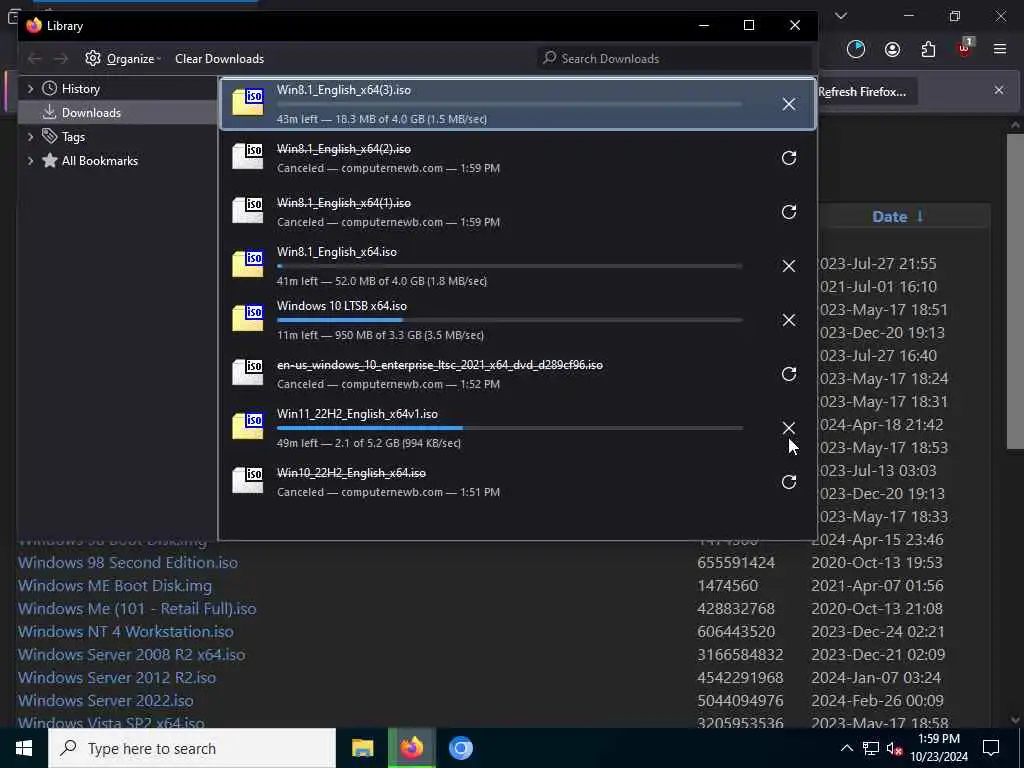Click the Win10_22H2_English_x64.iso file icon
This screenshot has height=768, width=1024.
(x=248, y=481)
